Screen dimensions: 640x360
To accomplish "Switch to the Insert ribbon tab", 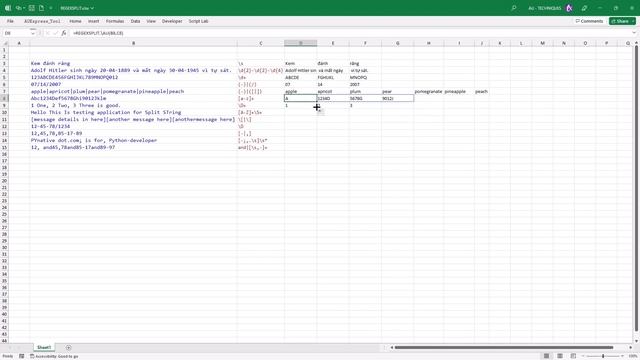I will pyautogui.click(x=93, y=21).
